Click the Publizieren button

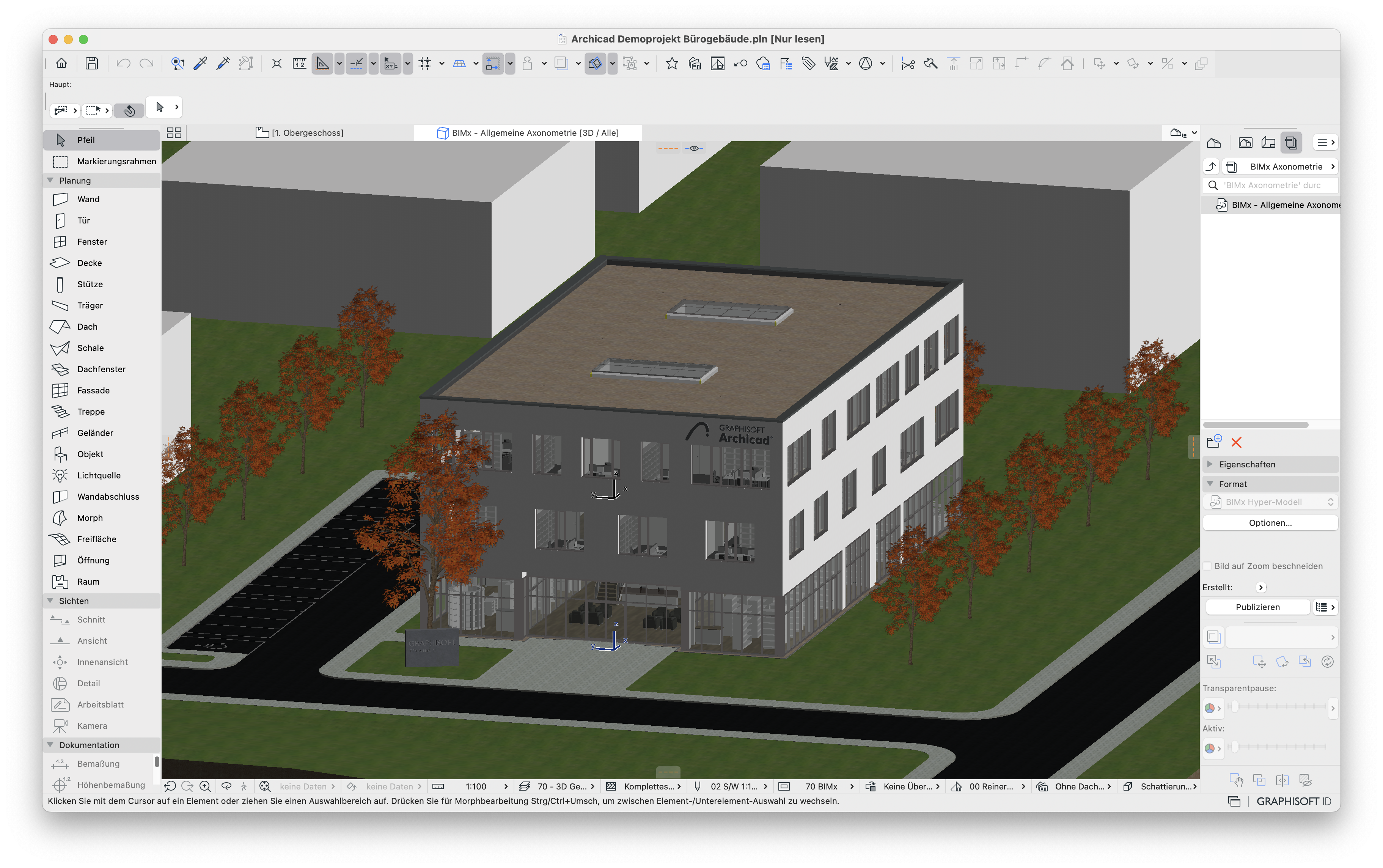1257,607
